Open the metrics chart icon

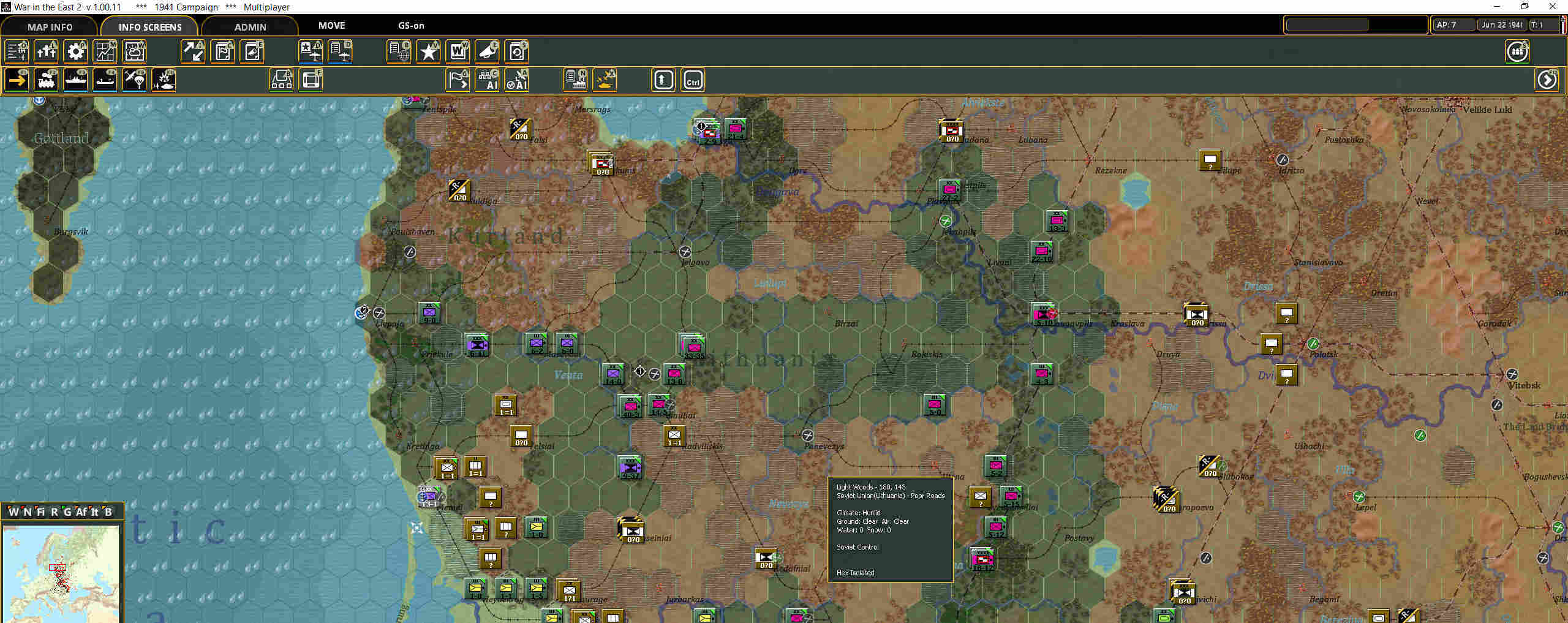coord(105,51)
